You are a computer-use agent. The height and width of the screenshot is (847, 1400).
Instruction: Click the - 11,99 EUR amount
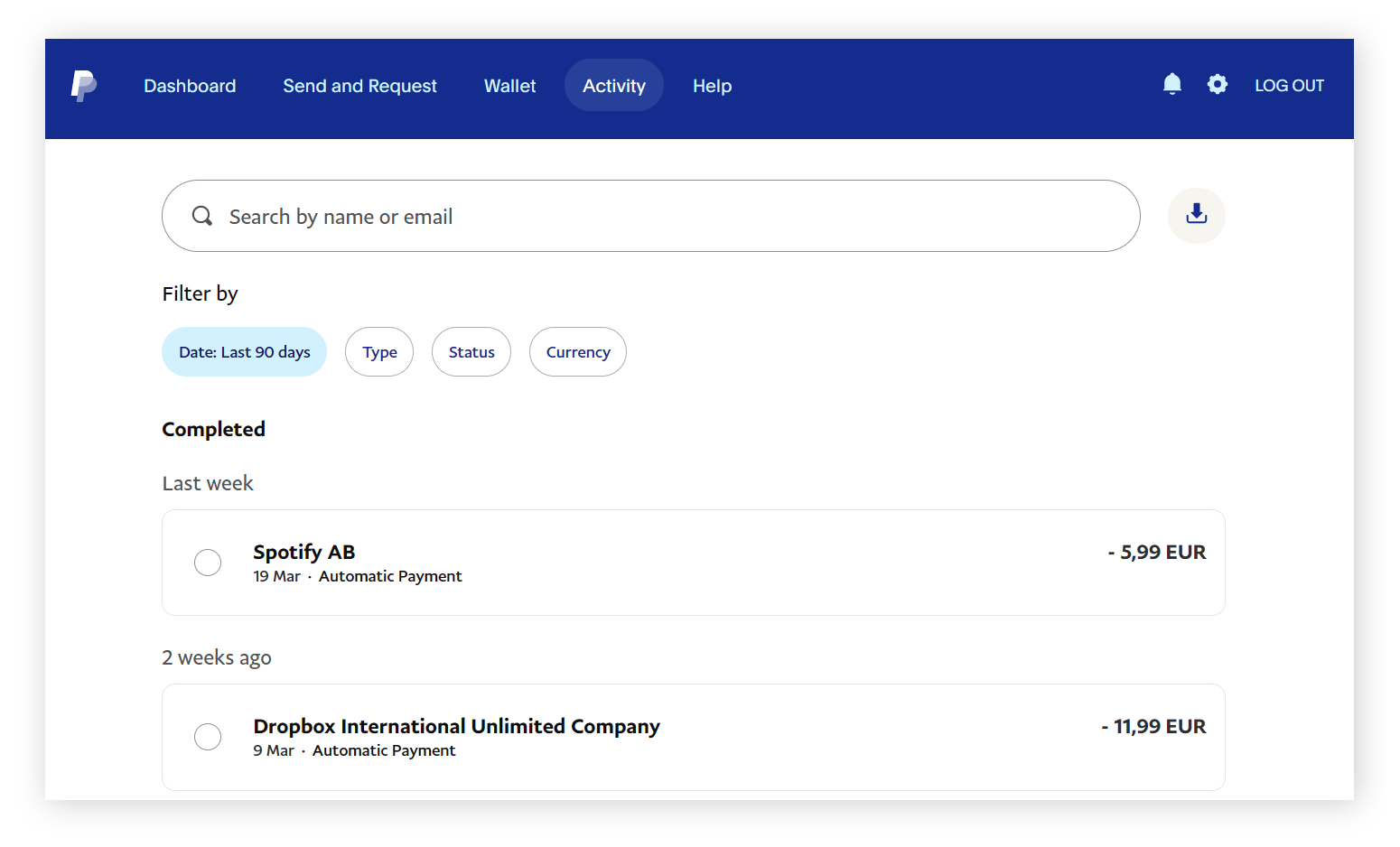1153,726
